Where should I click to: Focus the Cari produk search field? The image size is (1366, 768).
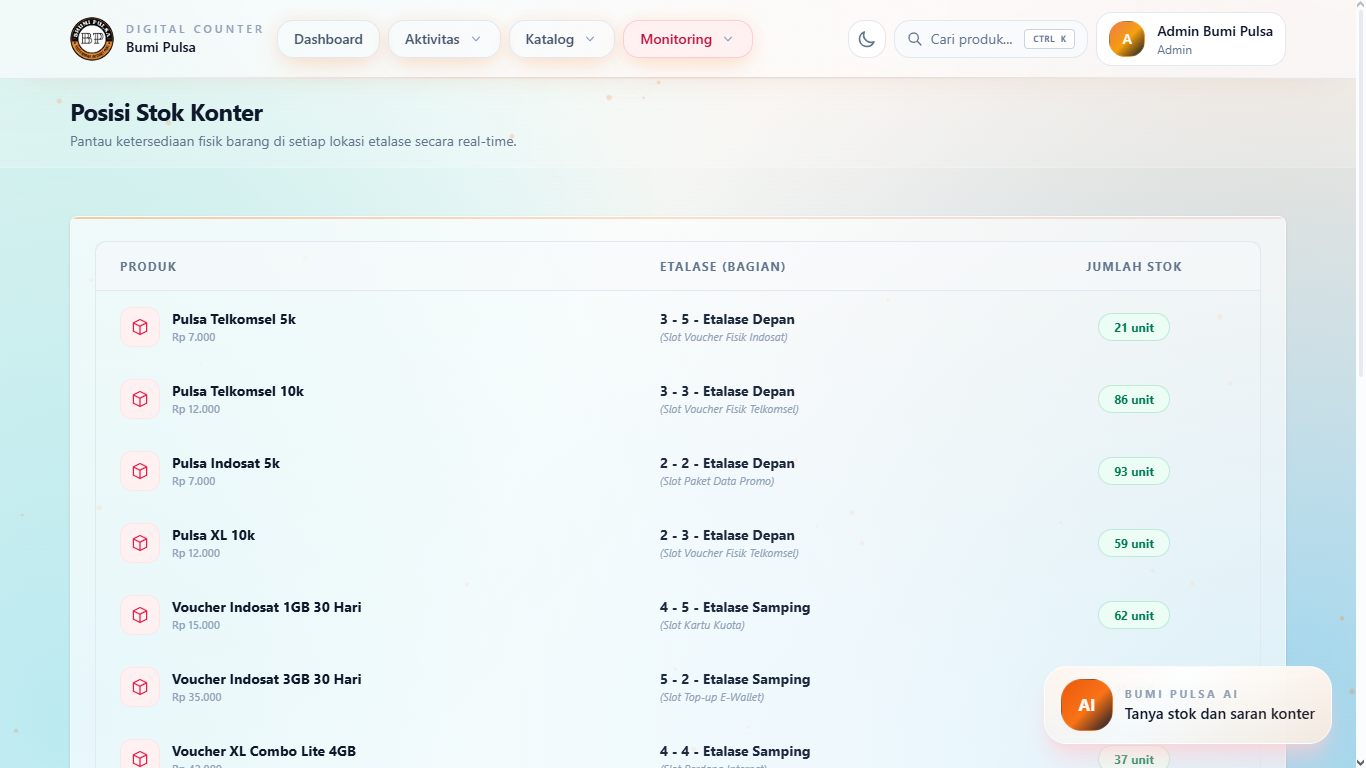tap(990, 39)
